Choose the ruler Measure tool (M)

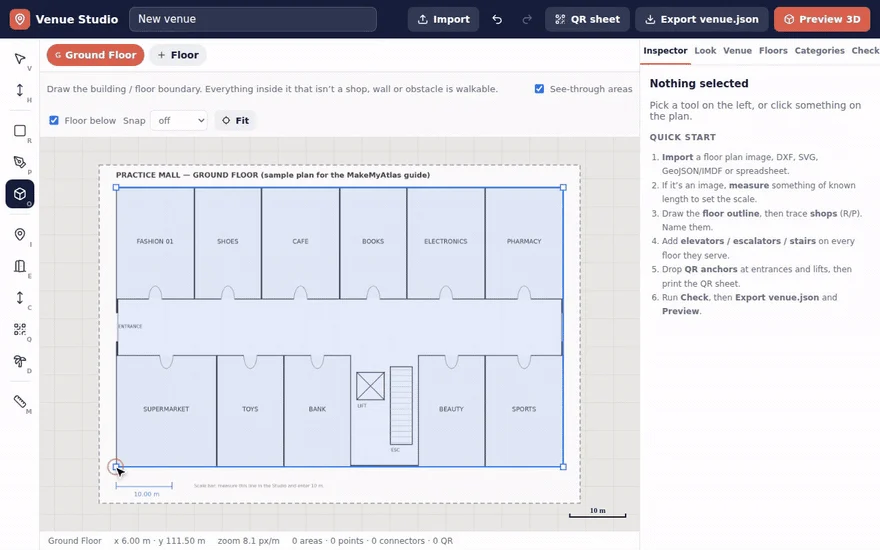coord(20,401)
